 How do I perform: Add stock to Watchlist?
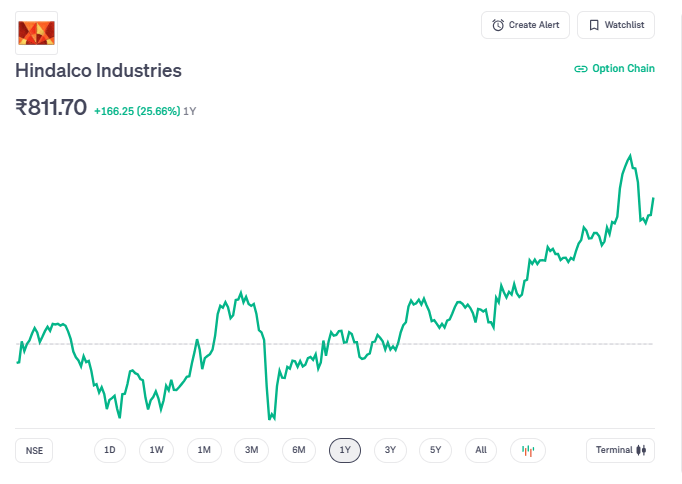coord(616,25)
